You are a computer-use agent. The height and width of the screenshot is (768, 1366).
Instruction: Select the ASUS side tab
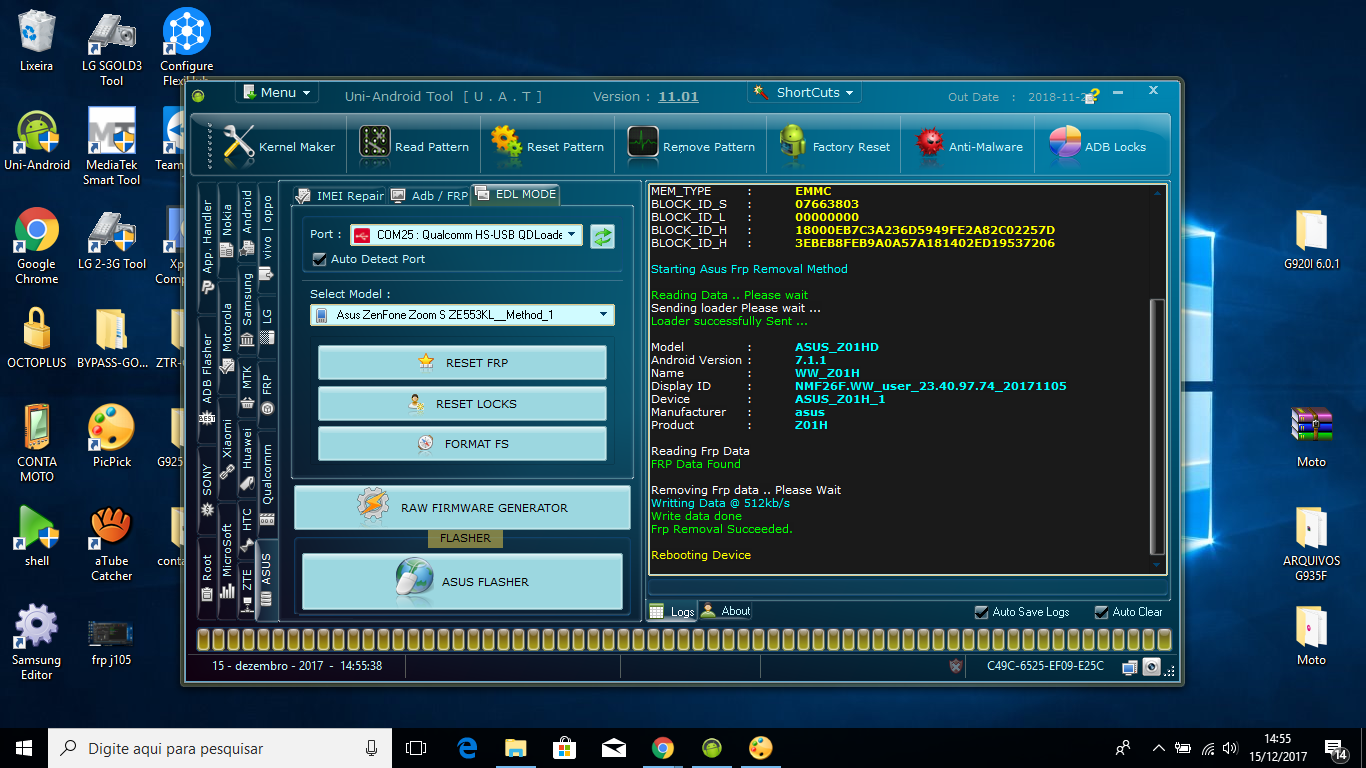coord(266,578)
